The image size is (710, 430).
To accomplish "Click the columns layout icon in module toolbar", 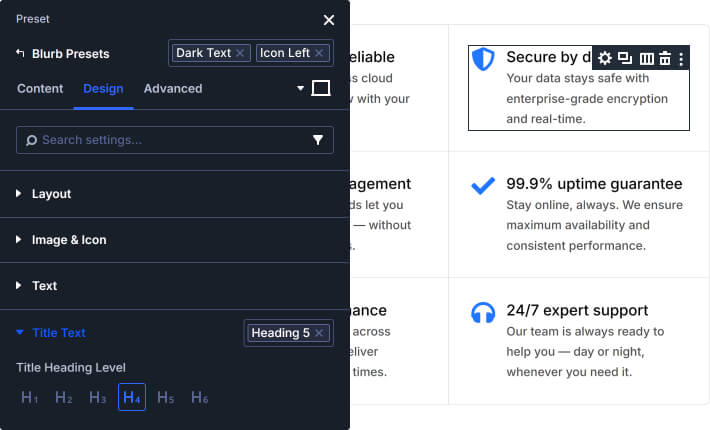I will (x=646, y=59).
